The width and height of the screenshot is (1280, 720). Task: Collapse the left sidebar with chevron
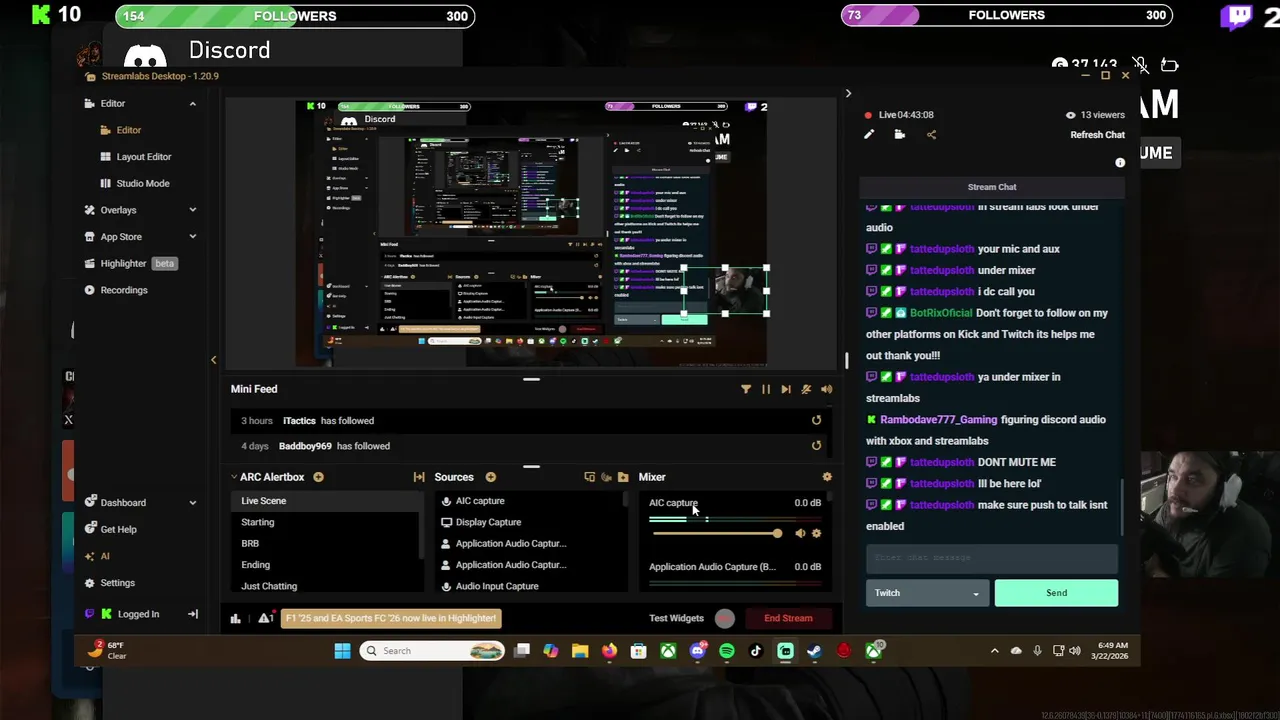point(213,360)
